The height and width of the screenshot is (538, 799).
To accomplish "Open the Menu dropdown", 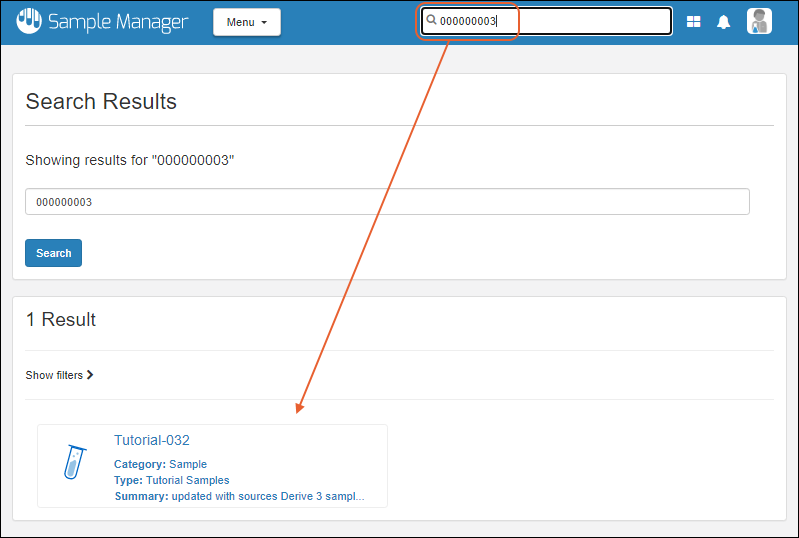I will 246,22.
